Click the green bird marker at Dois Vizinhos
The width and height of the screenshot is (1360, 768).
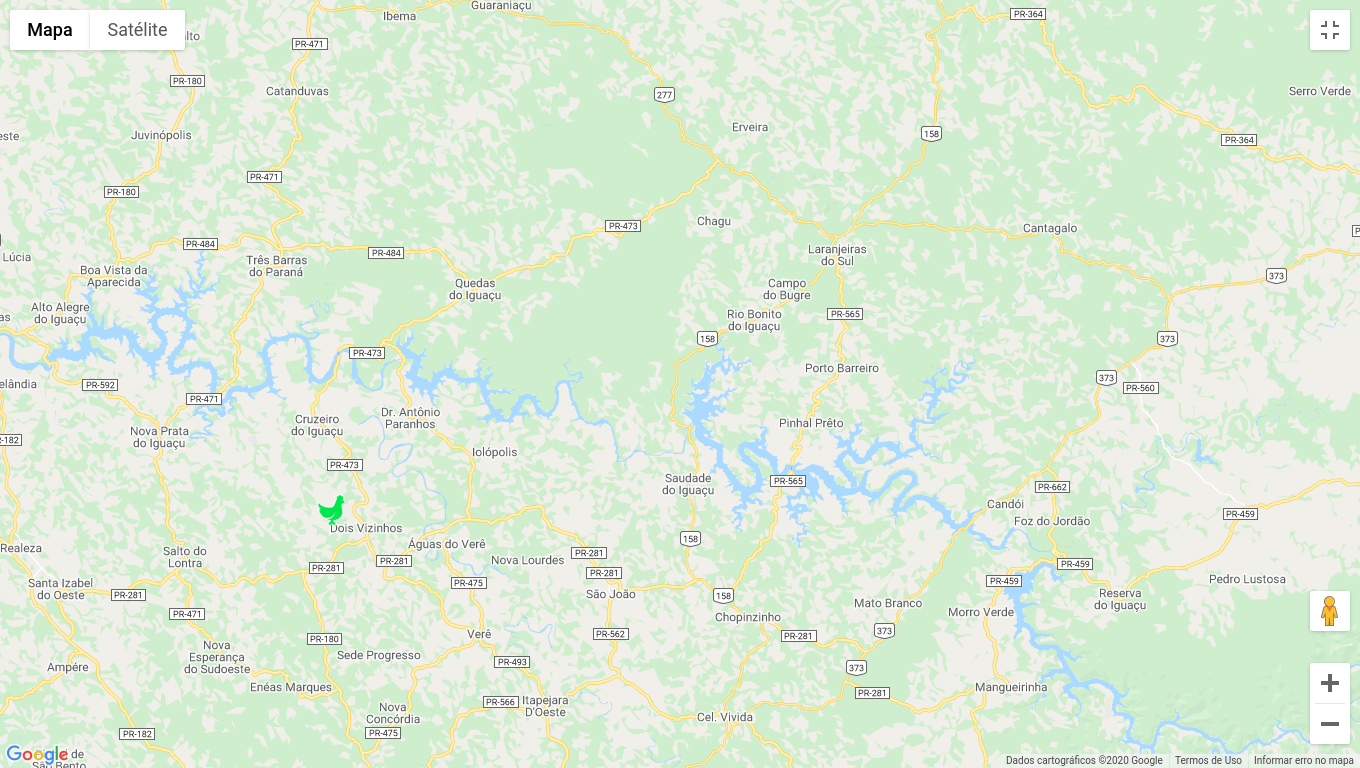tap(332, 510)
